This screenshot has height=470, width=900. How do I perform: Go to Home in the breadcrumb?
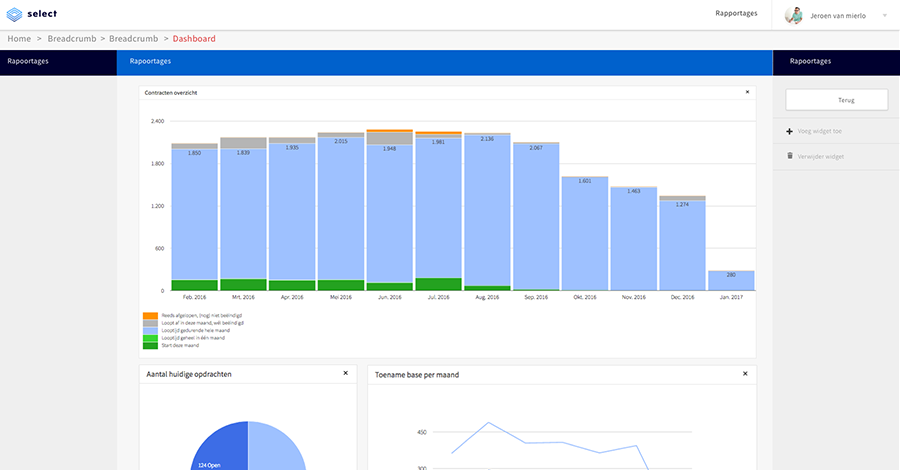coord(19,39)
